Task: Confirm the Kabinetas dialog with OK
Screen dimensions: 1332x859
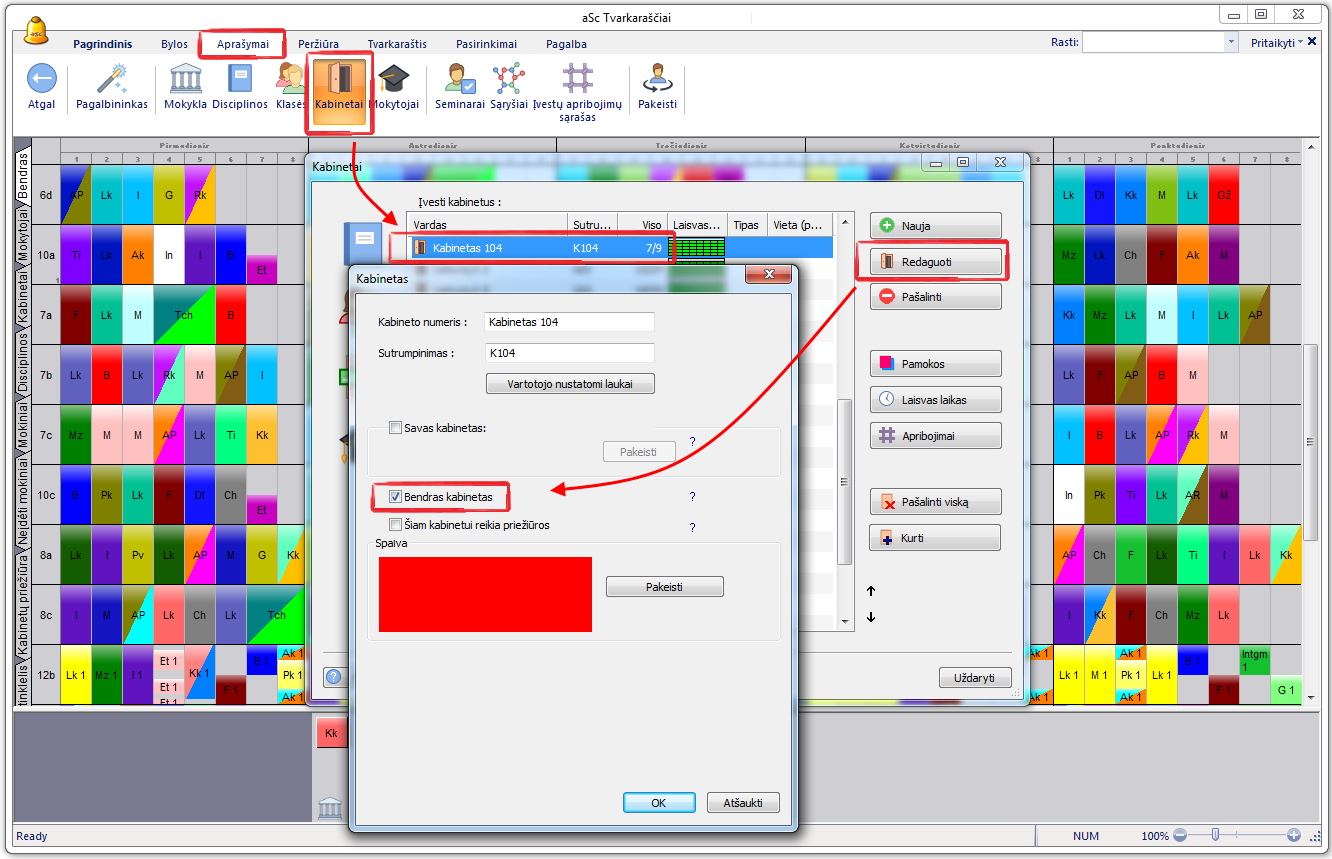Action: (658, 803)
